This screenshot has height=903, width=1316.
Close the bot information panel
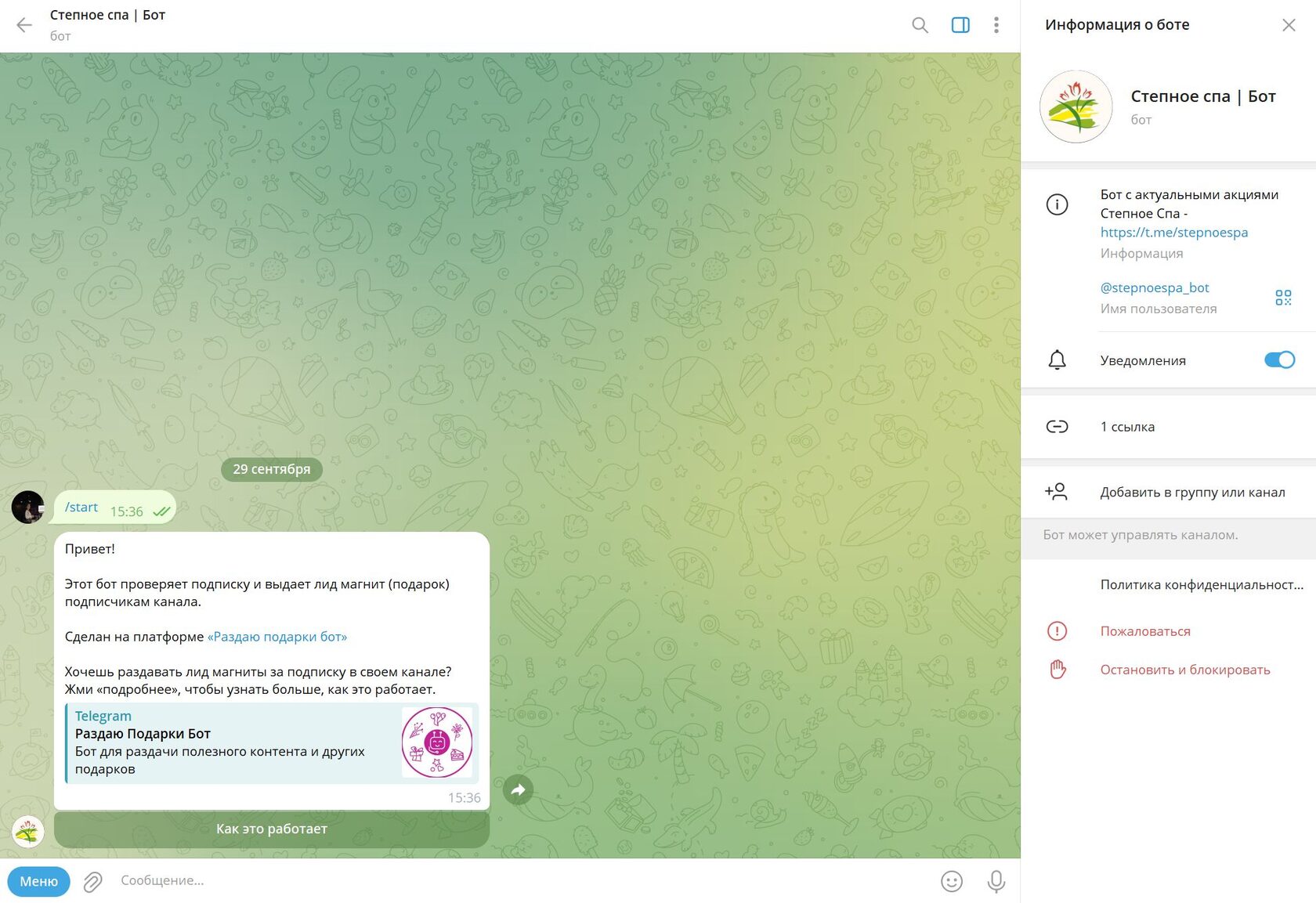[1289, 25]
